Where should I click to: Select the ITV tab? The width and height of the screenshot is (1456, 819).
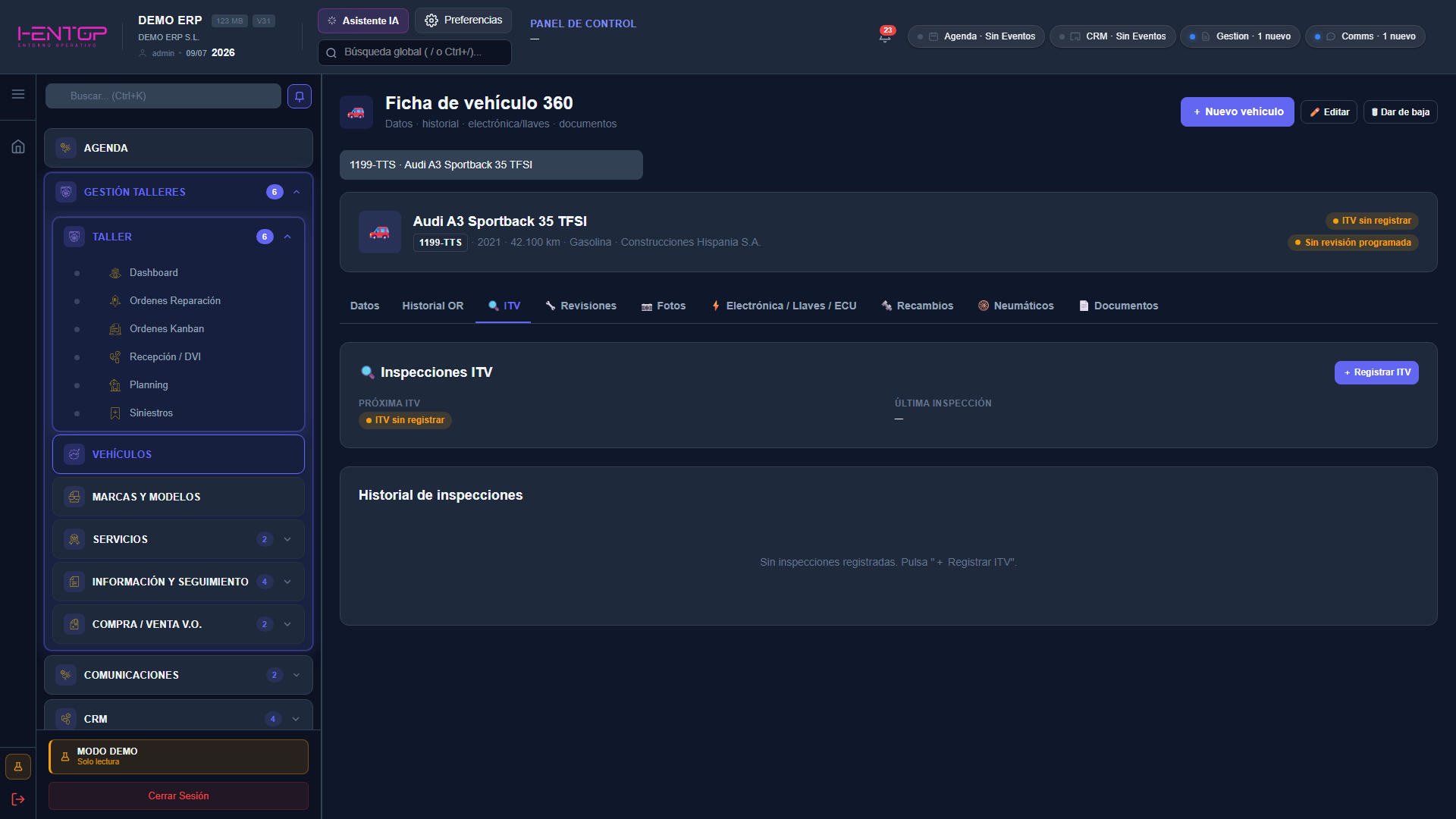(504, 306)
